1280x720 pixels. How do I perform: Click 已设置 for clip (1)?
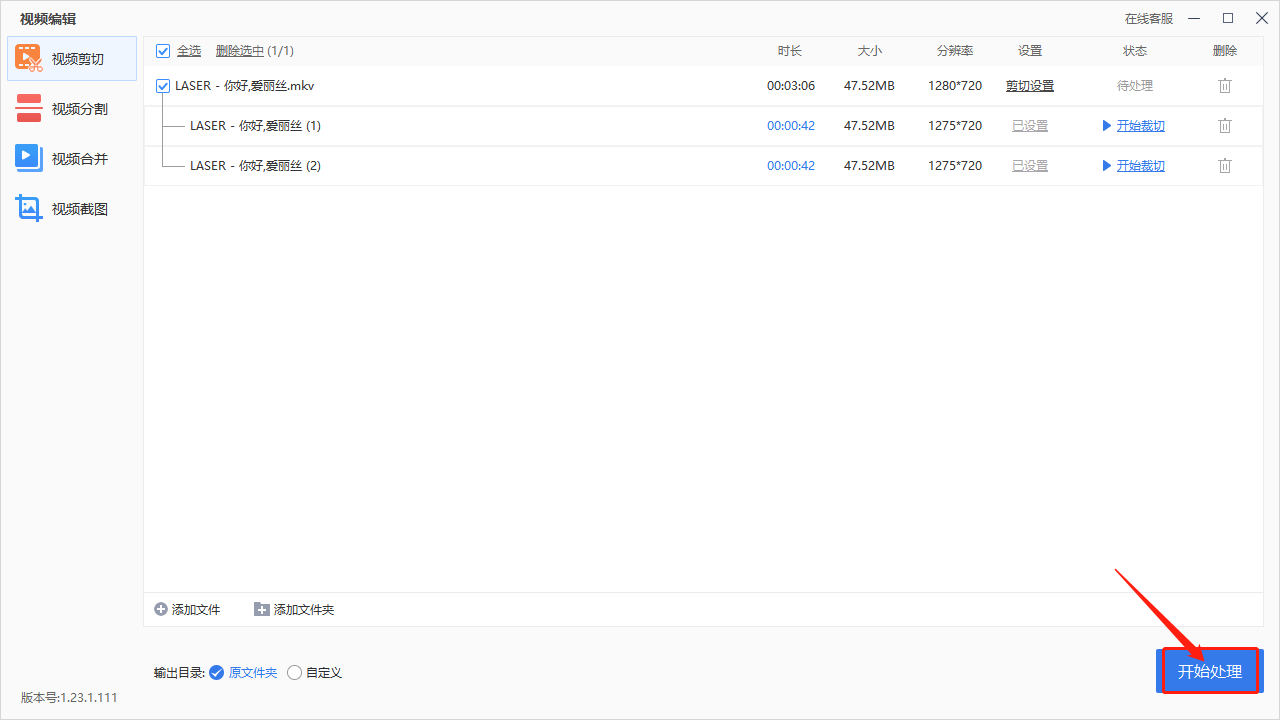pyautogui.click(x=1030, y=126)
